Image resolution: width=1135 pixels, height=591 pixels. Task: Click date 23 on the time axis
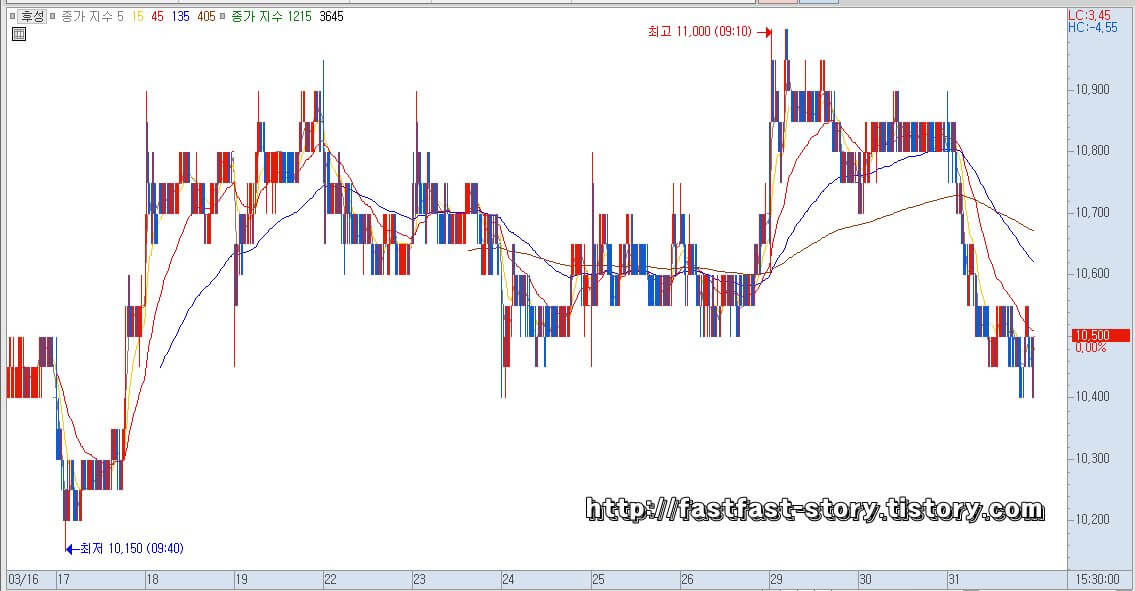pos(419,579)
